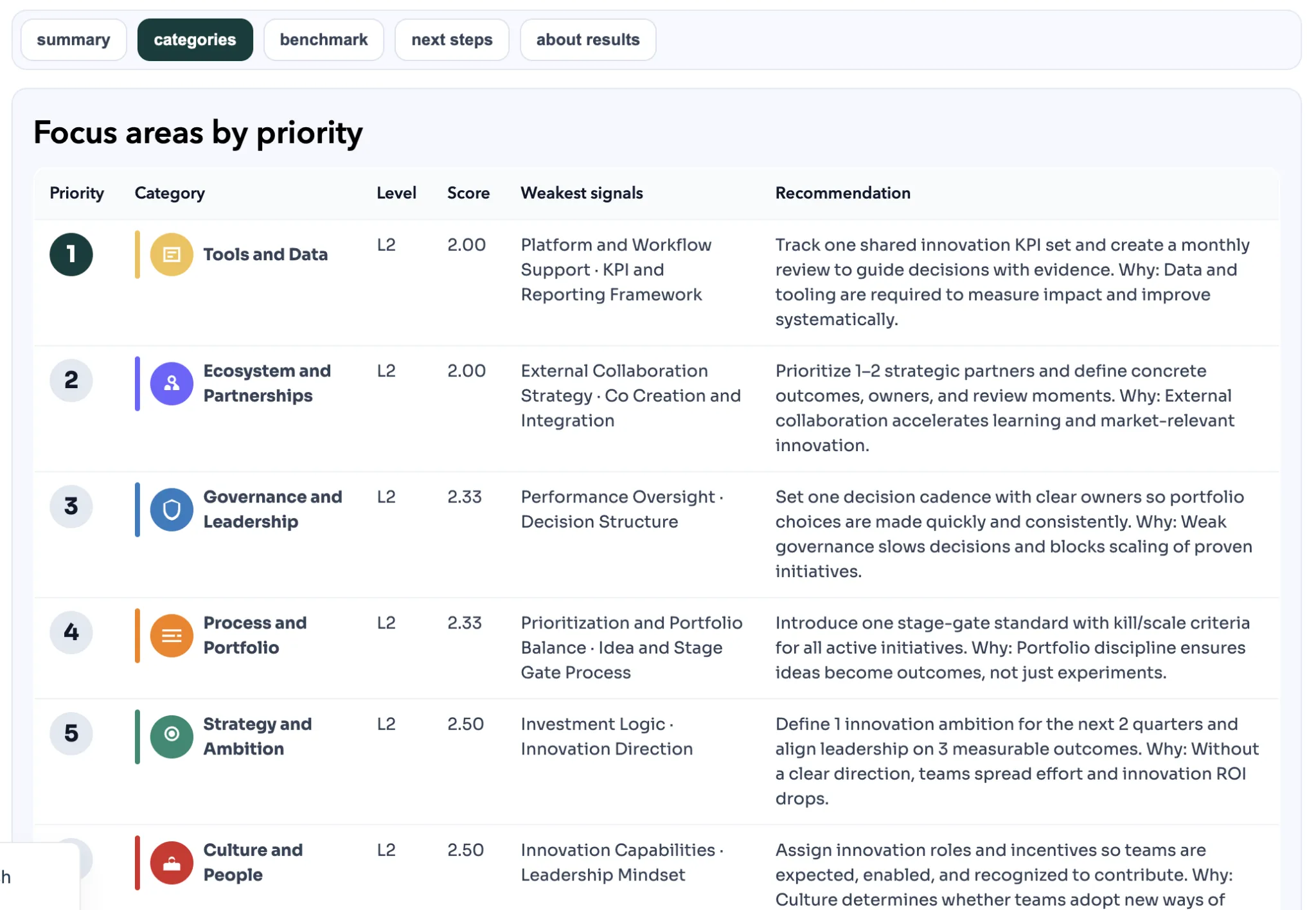Click the Strategy and Ambition category name

(x=258, y=736)
